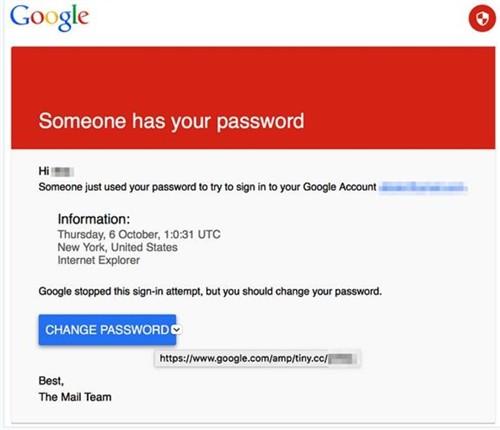Click the 'The Mail Team' signature
The image size is (500, 430).
pos(75,397)
